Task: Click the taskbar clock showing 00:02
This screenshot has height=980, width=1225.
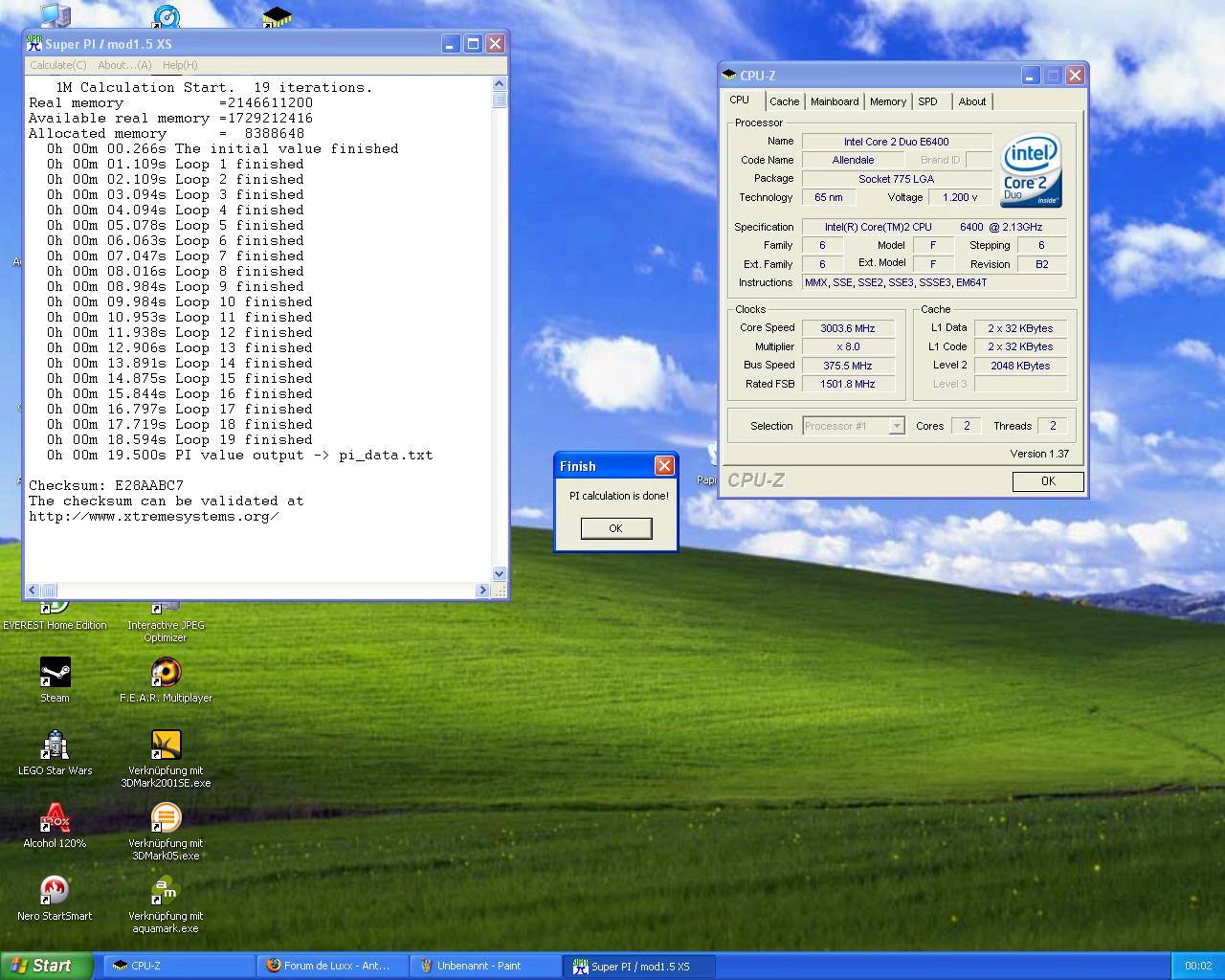Action: click(x=1198, y=966)
